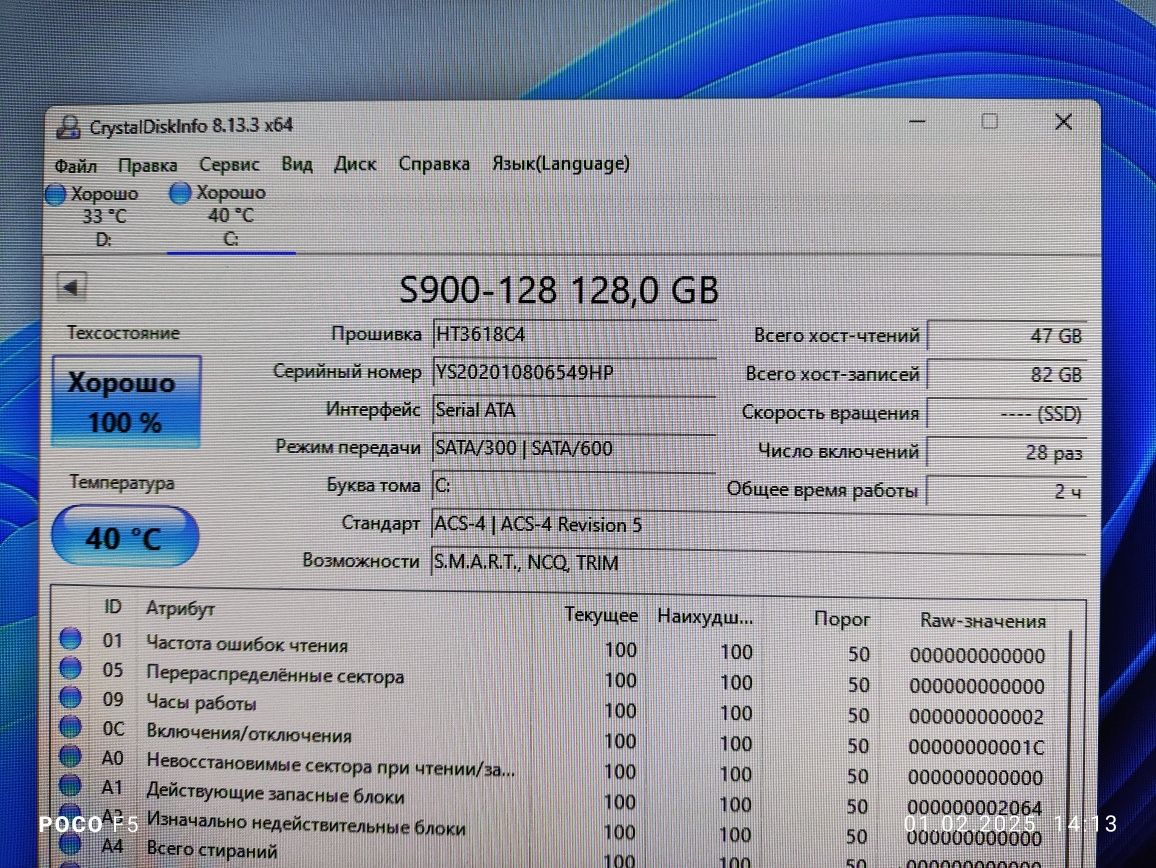Click the ID column header

(112, 607)
